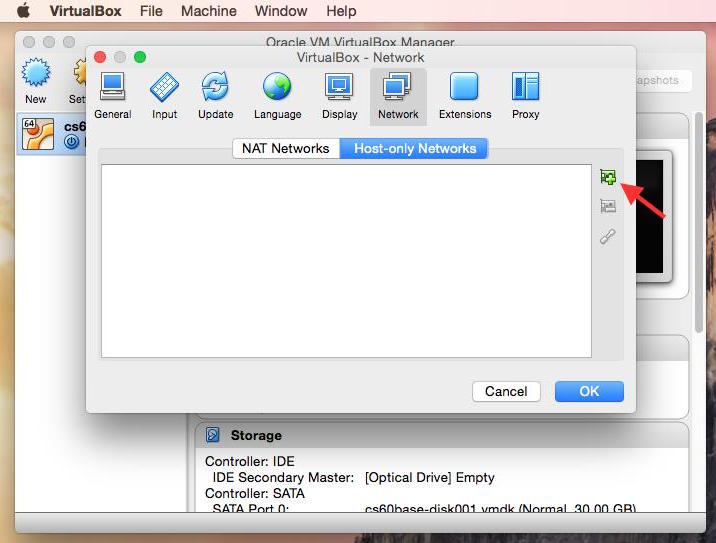Open the Proxy preferences pane
Screen dimensions: 716x543
click(x=525, y=96)
